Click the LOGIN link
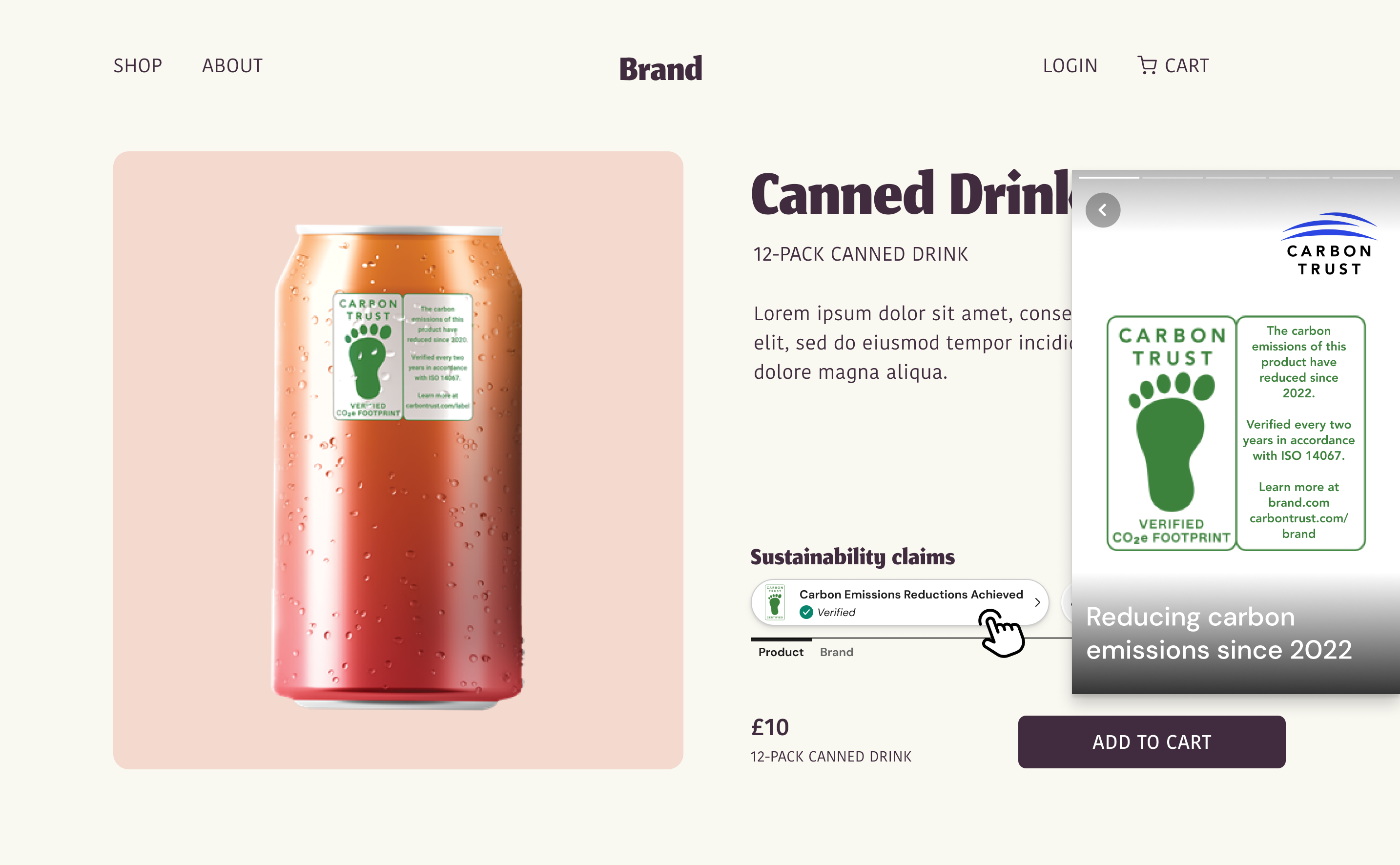Viewport: 1400px width, 865px height. tap(1070, 66)
